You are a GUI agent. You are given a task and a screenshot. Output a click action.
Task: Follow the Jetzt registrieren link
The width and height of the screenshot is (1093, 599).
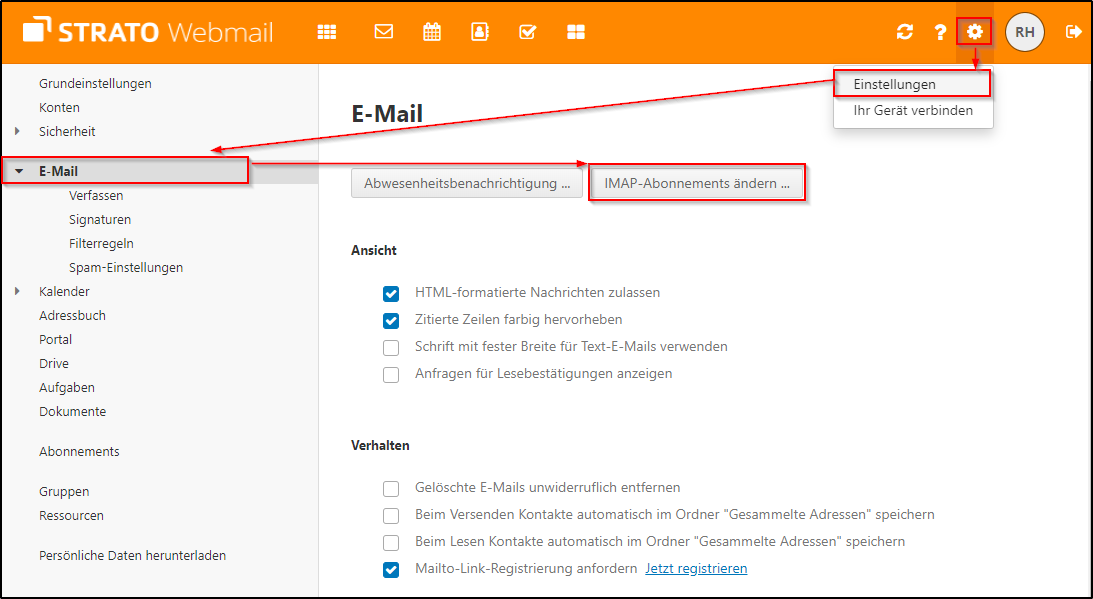[x=696, y=569]
